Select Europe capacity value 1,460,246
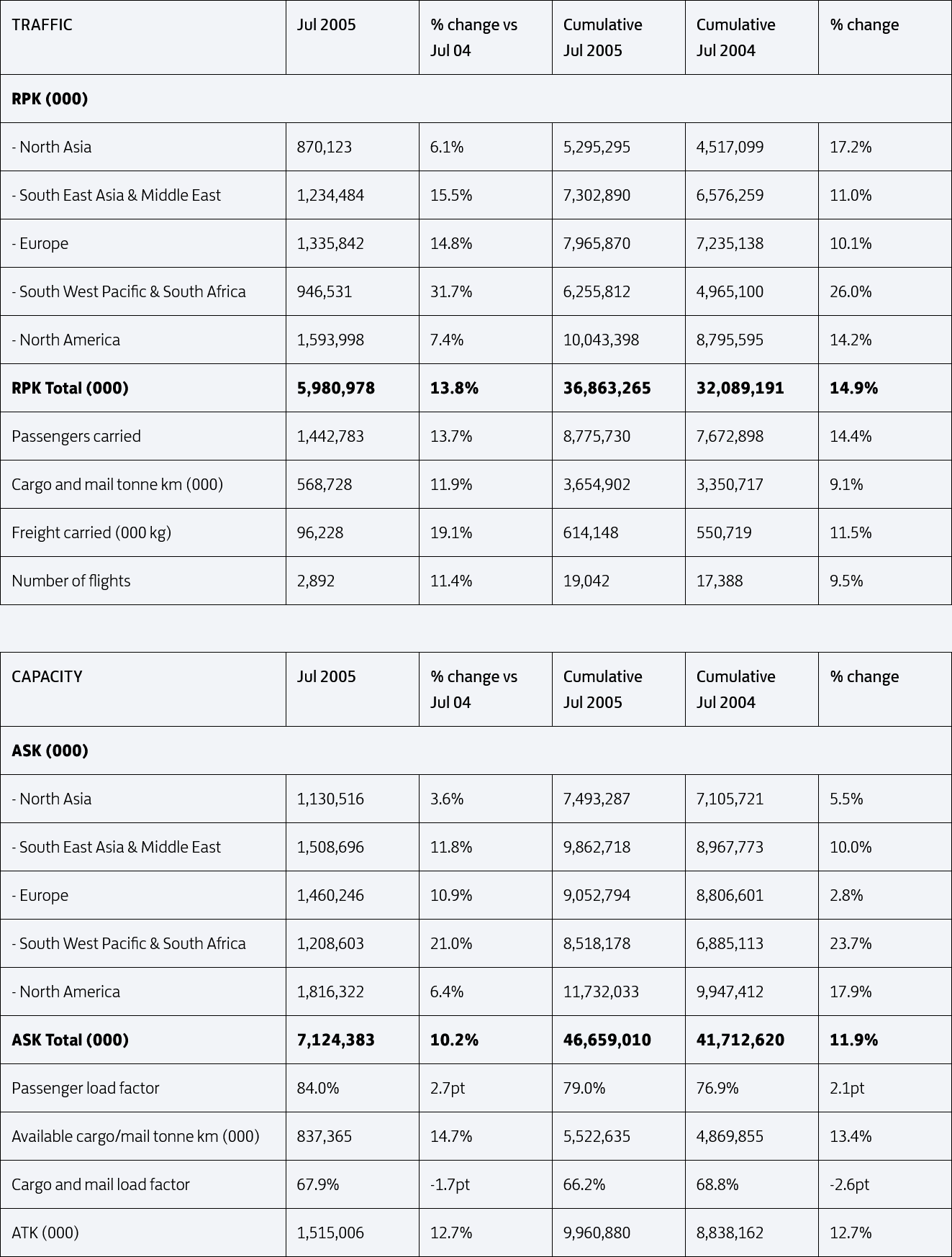The height and width of the screenshot is (1257, 952). pos(353,895)
